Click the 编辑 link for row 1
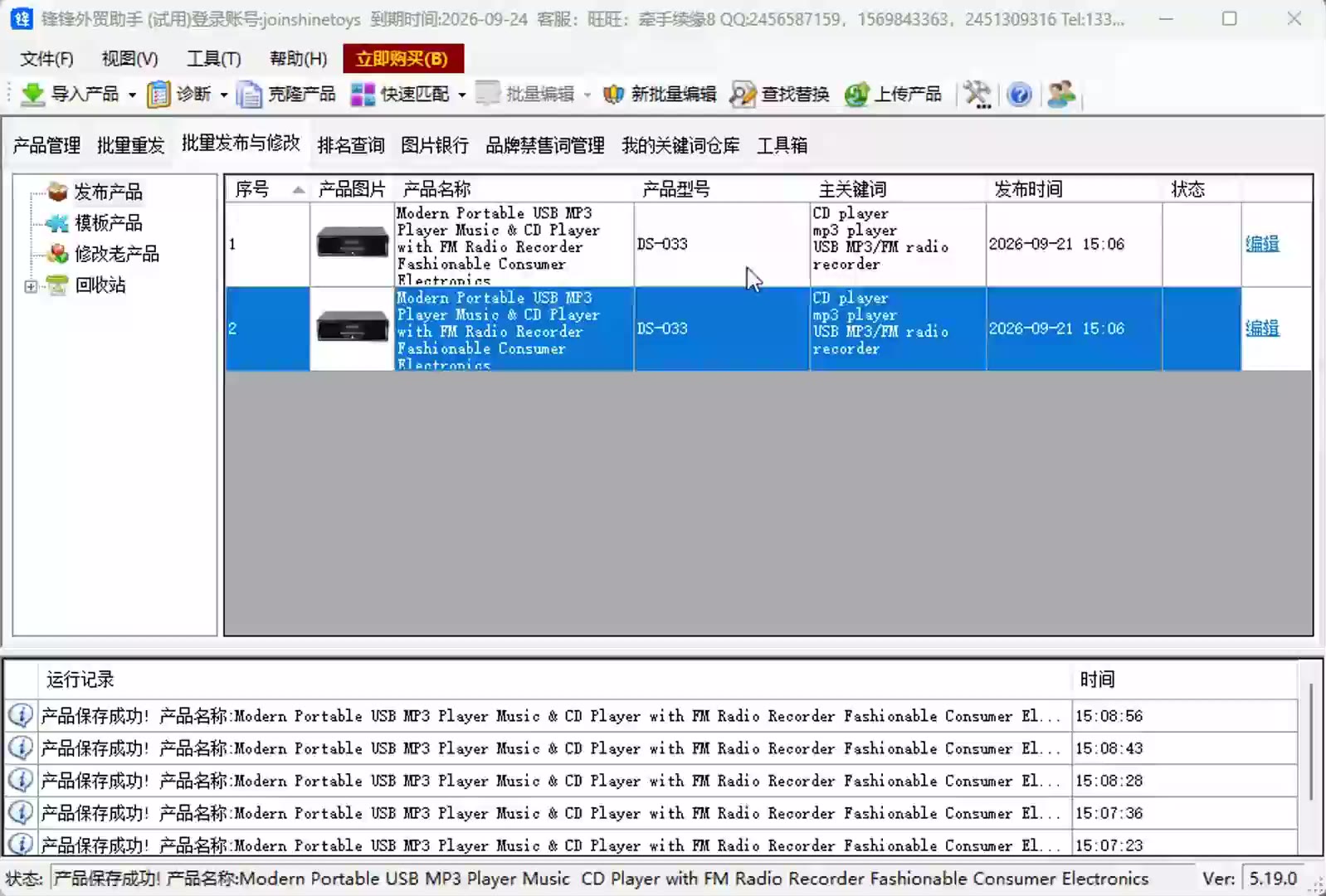The width and height of the screenshot is (1326, 896). click(x=1262, y=244)
